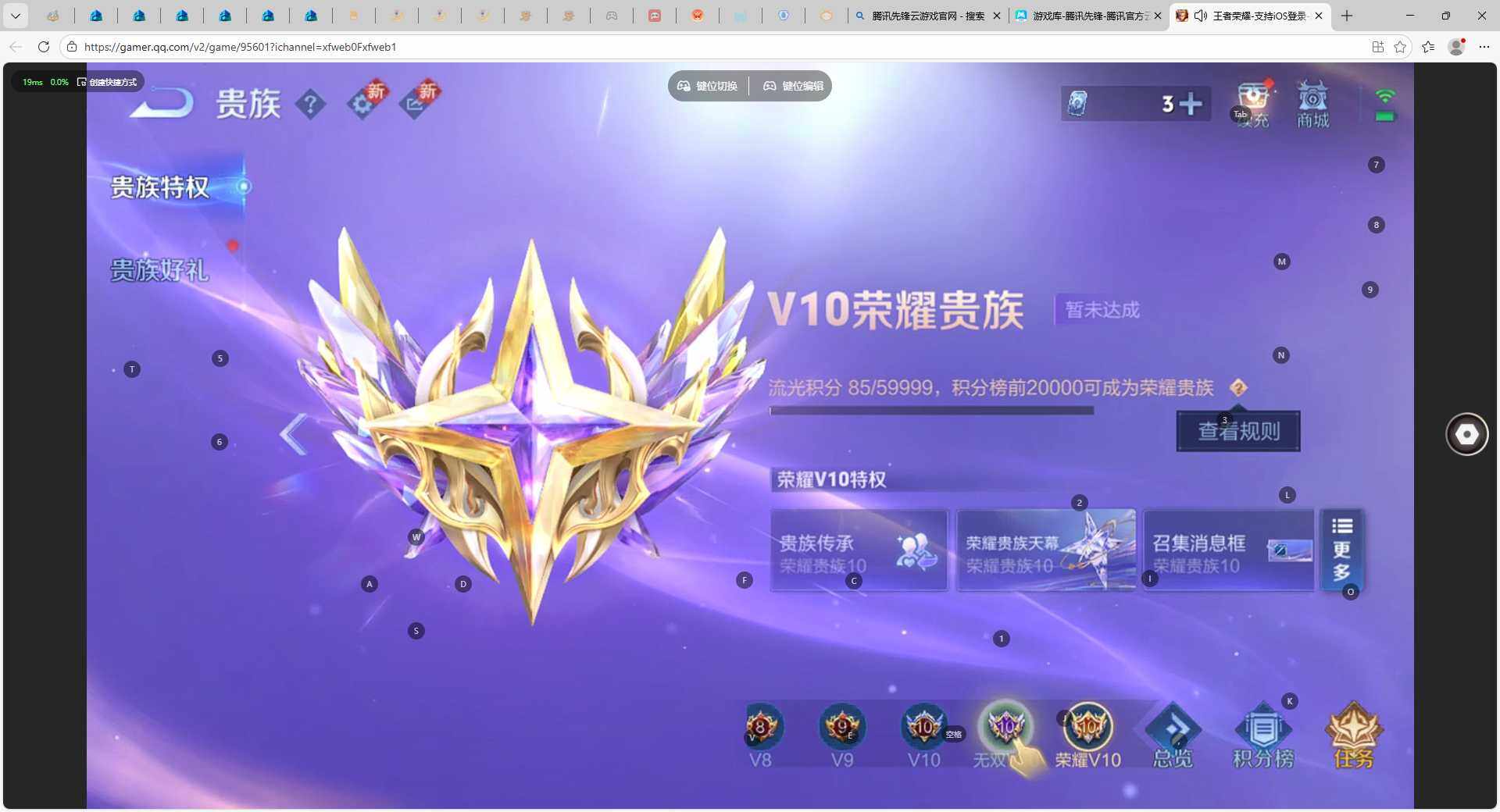
Task: Switch to the 贵族好礼 tab
Action: click(159, 269)
